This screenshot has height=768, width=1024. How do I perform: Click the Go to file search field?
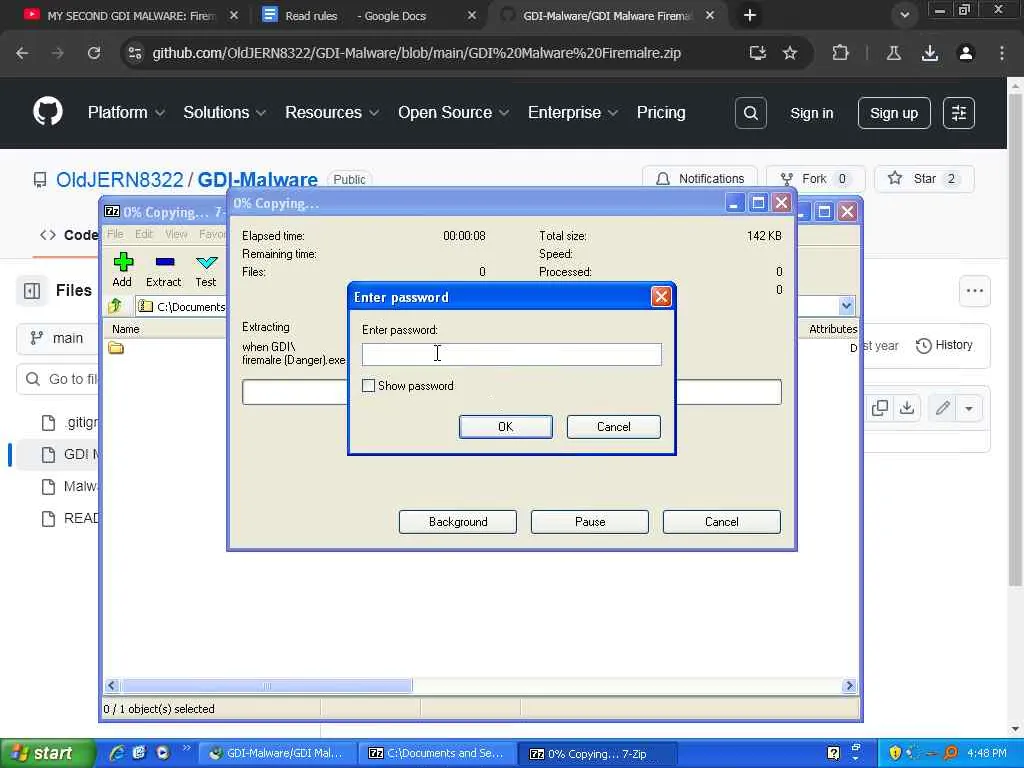tap(57, 379)
